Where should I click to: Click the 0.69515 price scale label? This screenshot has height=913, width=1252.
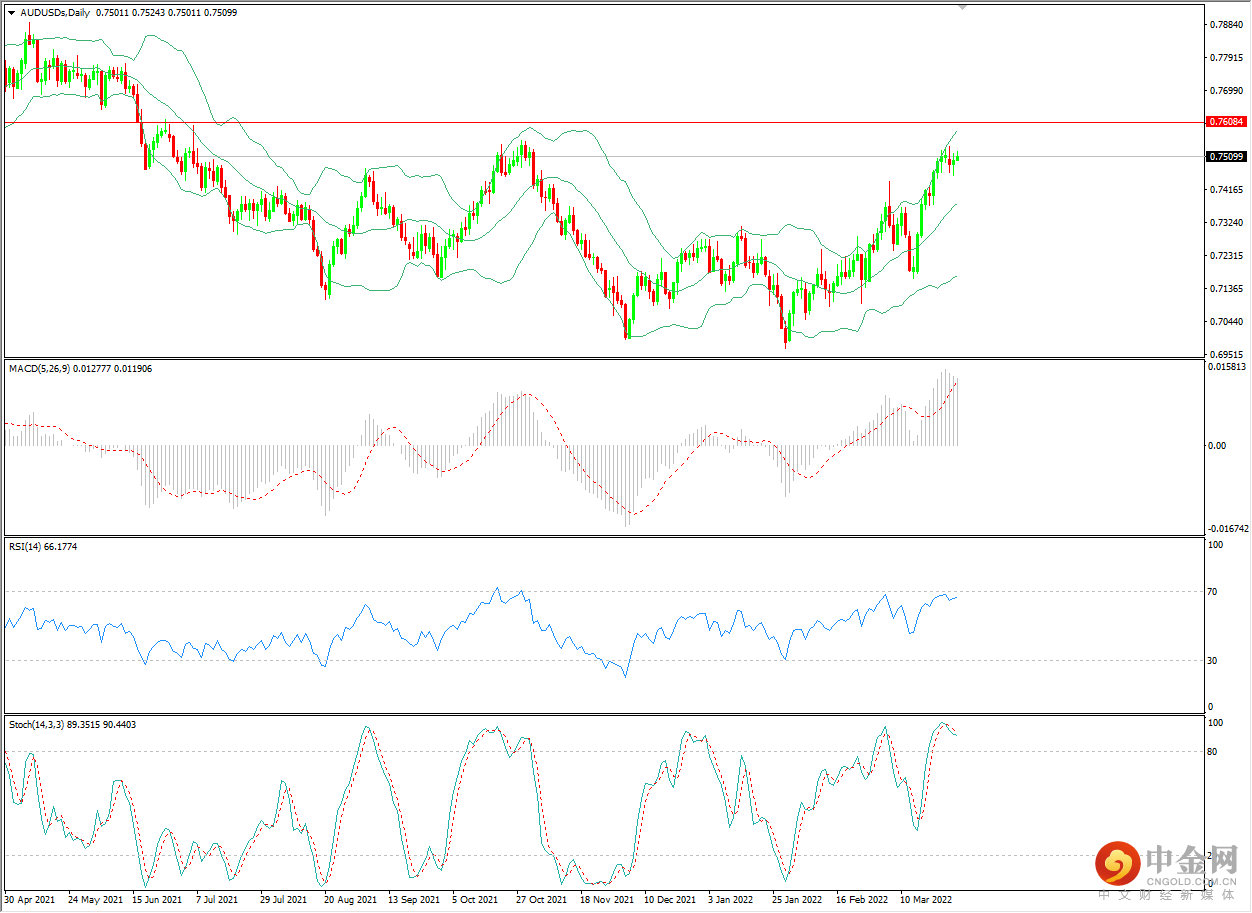(1227, 354)
